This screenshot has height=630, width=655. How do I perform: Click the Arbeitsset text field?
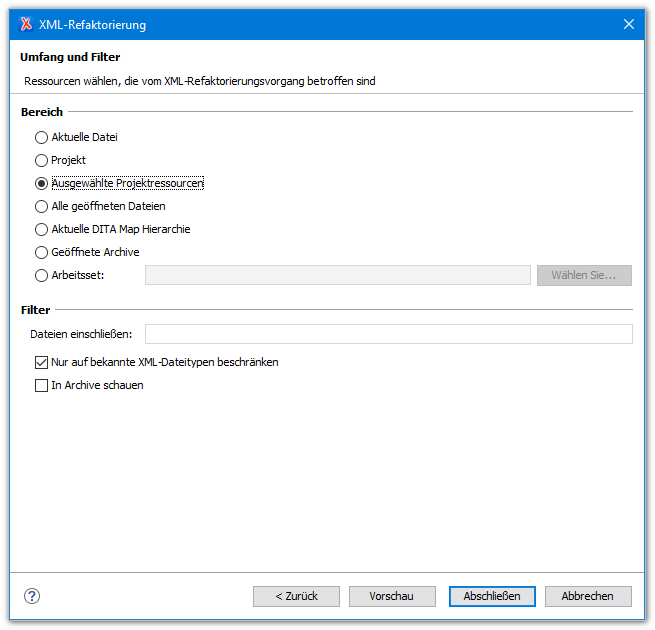tap(337, 275)
